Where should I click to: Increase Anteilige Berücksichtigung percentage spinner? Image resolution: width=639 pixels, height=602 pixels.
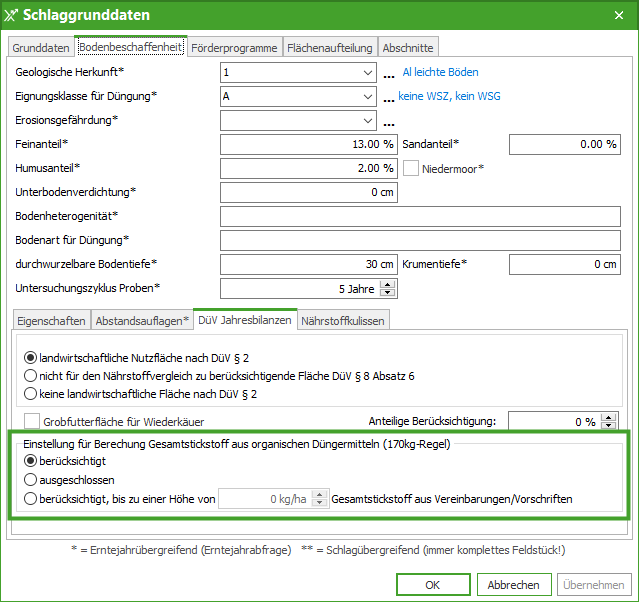coord(608,417)
